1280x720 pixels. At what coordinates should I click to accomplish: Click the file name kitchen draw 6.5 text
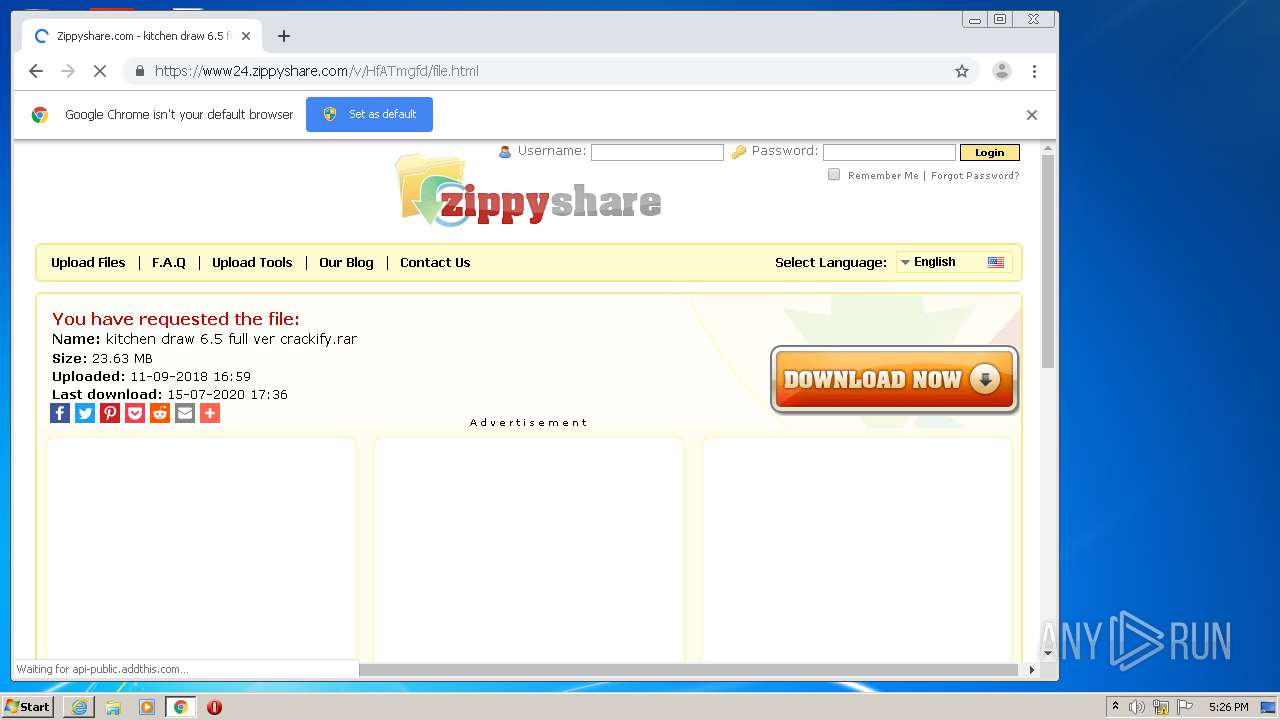[231, 339]
